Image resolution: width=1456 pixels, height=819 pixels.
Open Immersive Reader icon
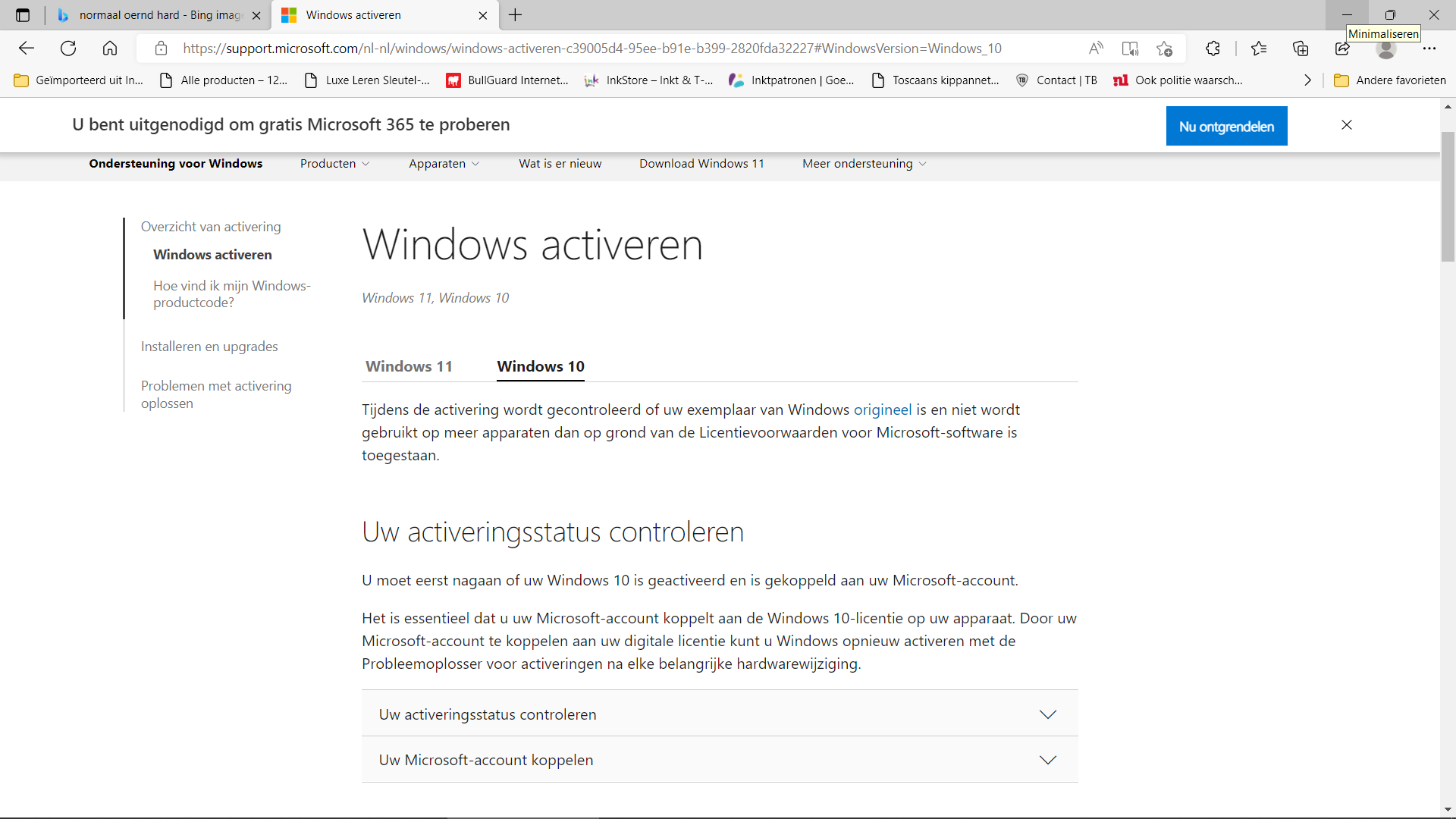coord(1130,49)
